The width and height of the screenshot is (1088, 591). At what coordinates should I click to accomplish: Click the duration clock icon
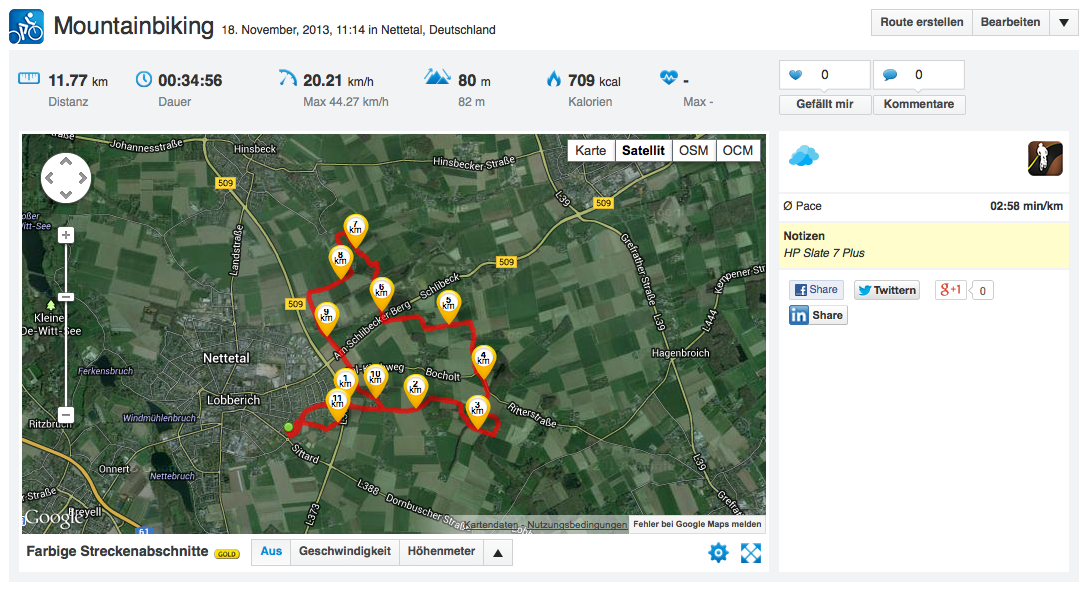(144, 79)
